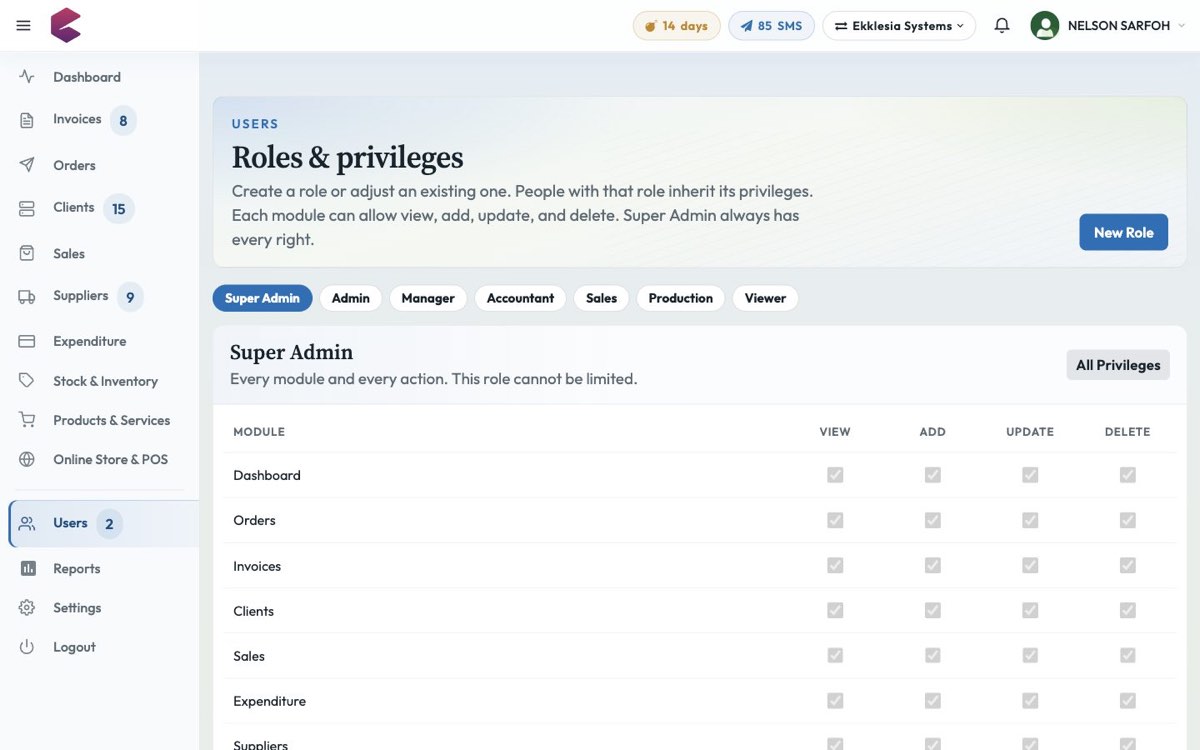Viewport: 1200px width, 750px height.
Task: Select the Admin role tab
Action: coord(351,298)
